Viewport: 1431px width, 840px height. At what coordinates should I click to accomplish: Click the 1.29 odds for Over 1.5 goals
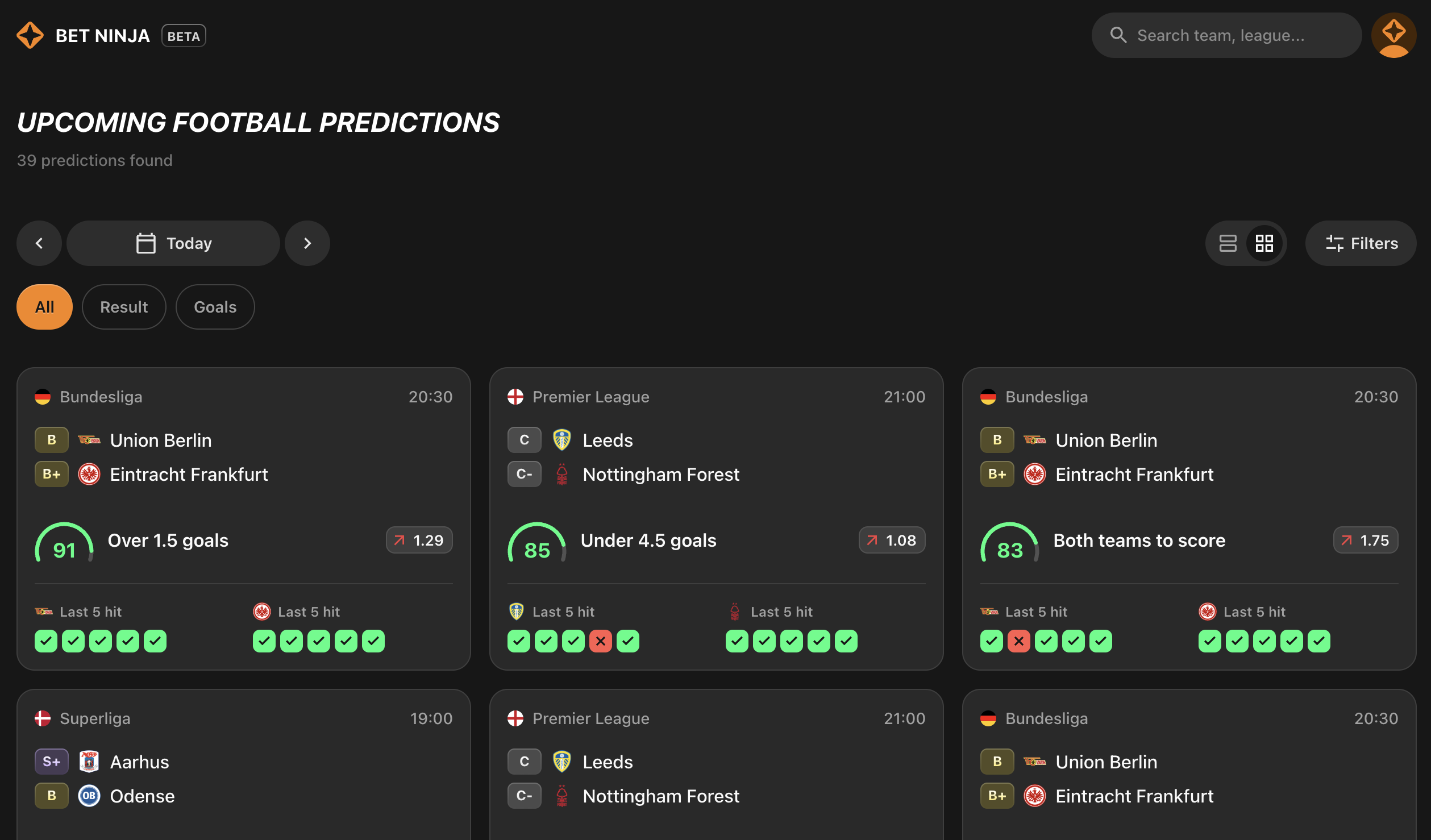coord(419,540)
